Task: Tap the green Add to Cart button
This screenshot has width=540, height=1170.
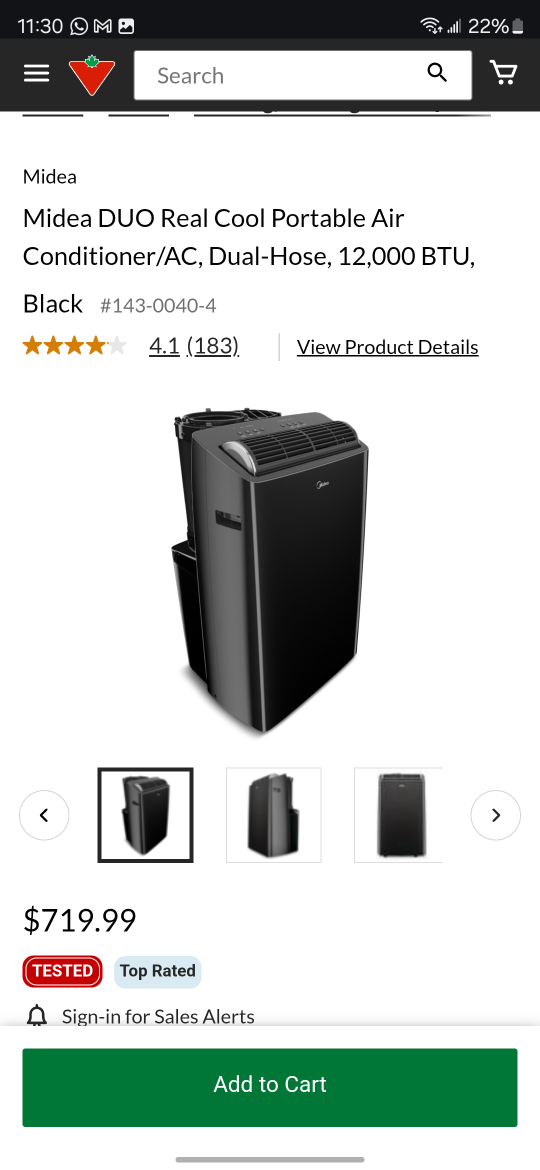Action: [270, 1087]
